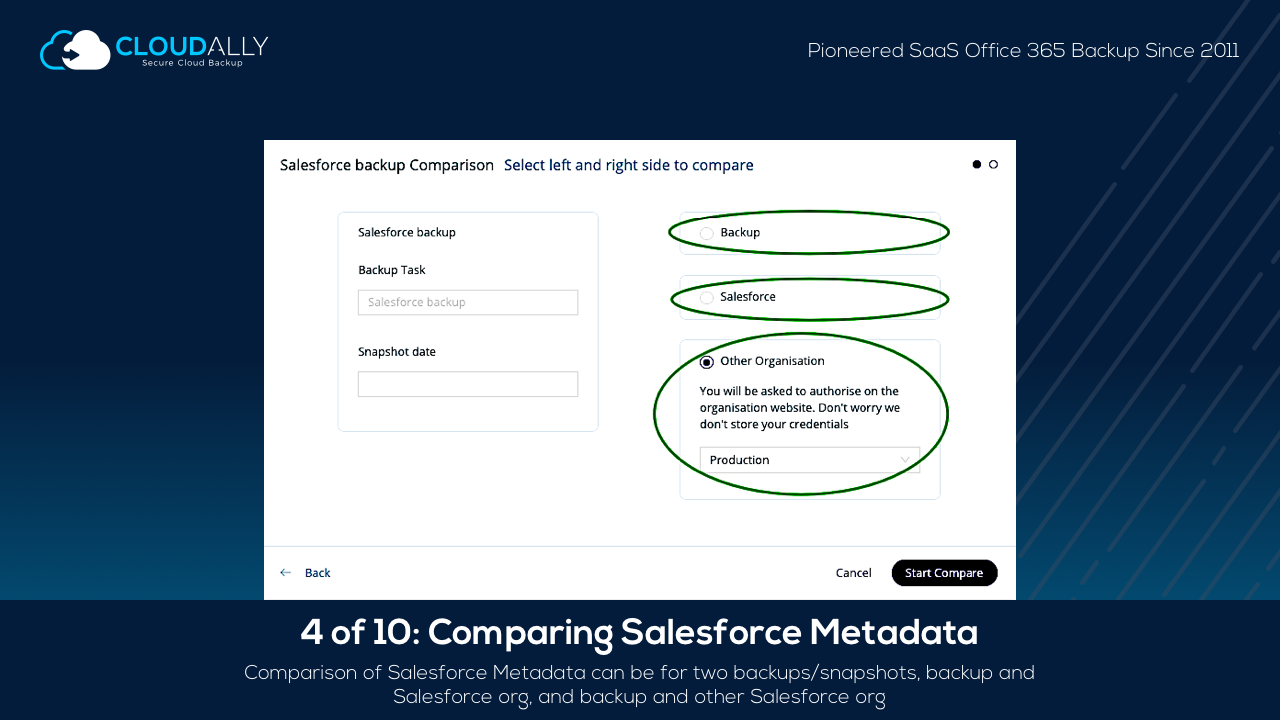Click the Select left and right side heading
The height and width of the screenshot is (720, 1280).
629,165
